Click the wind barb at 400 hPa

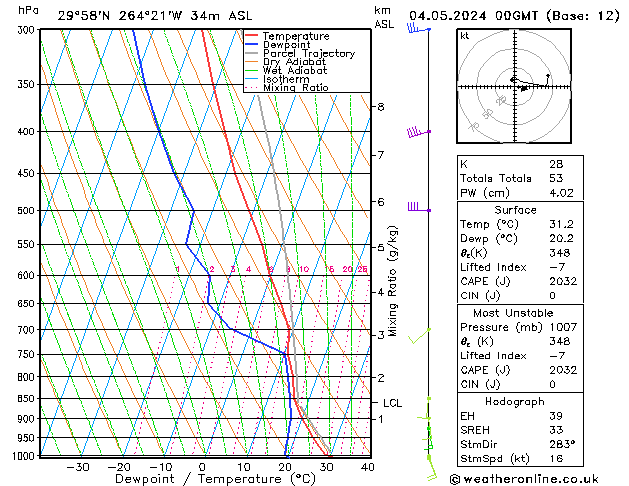419,132
